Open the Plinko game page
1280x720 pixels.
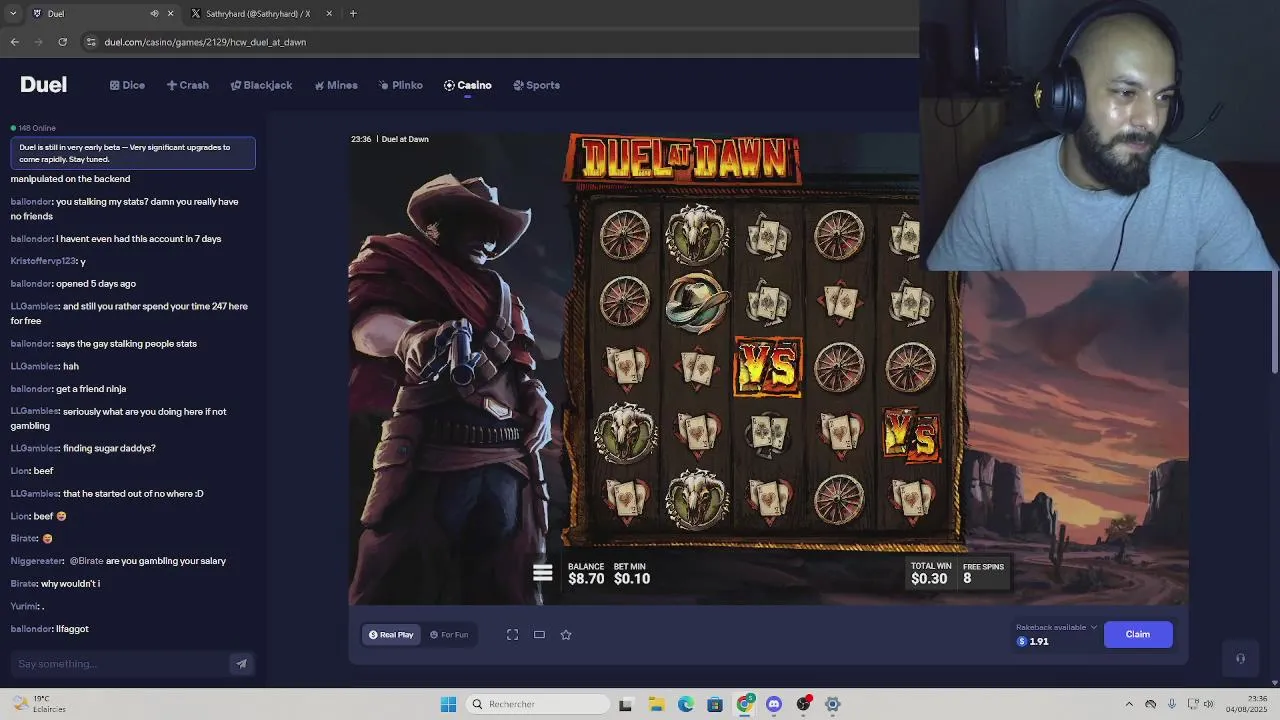tap(400, 85)
